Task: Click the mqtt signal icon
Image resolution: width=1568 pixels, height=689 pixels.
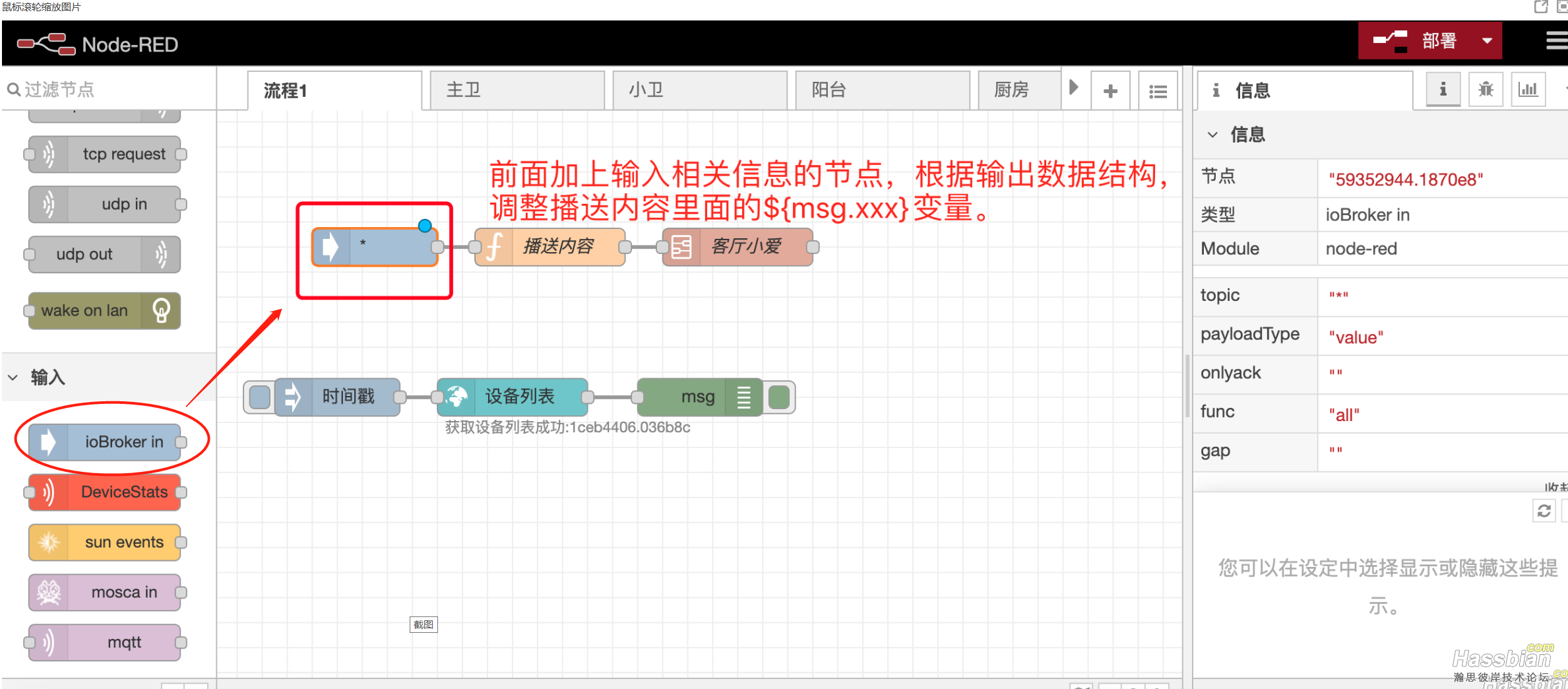Action: coord(49,643)
